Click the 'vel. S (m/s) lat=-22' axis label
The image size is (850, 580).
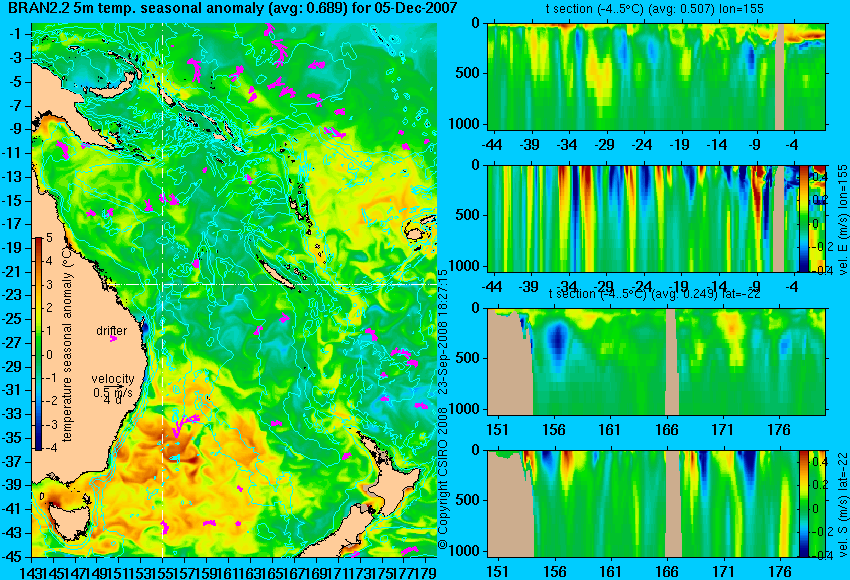(x=842, y=505)
